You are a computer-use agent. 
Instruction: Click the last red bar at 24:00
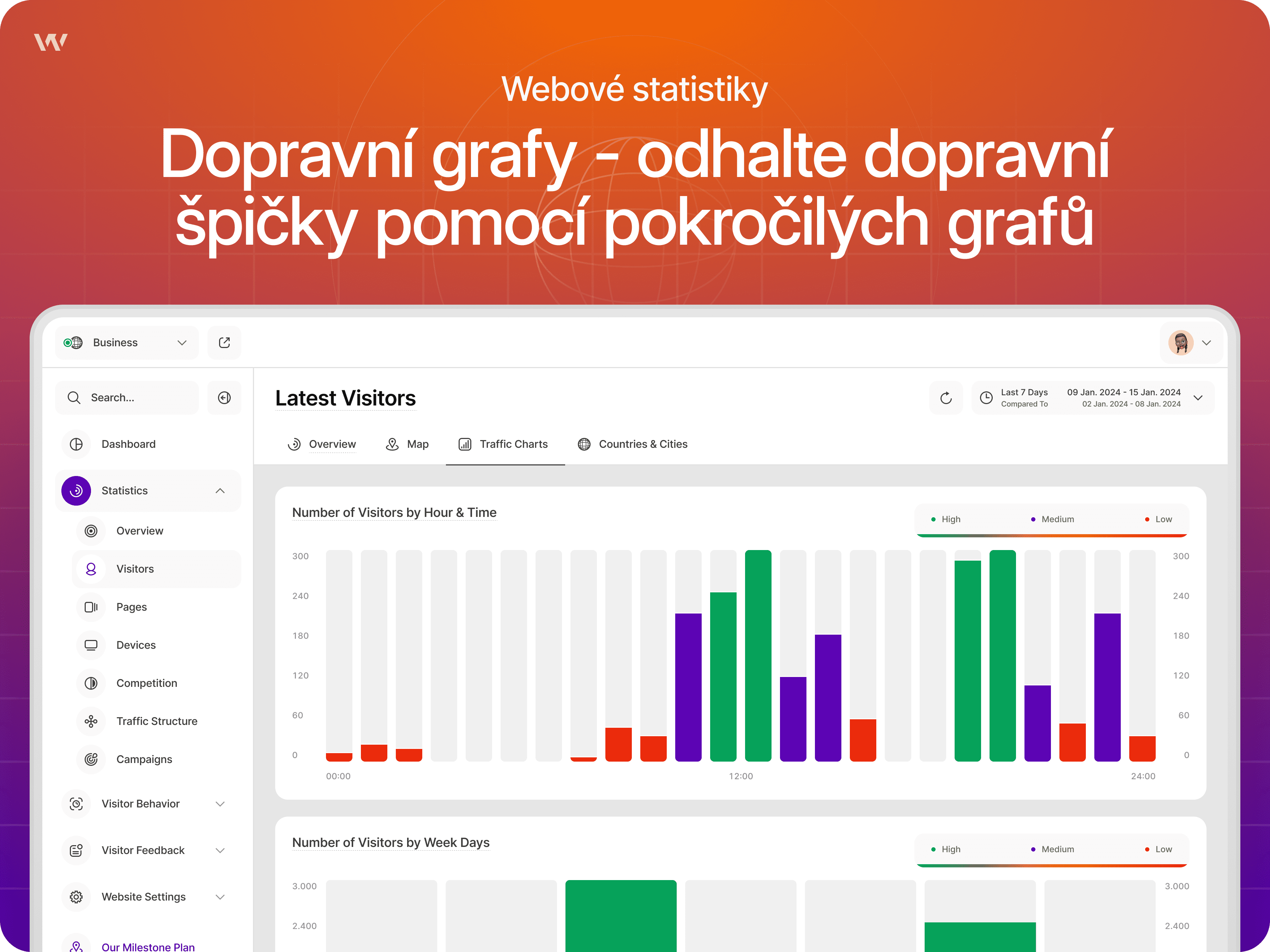[x=1142, y=749]
